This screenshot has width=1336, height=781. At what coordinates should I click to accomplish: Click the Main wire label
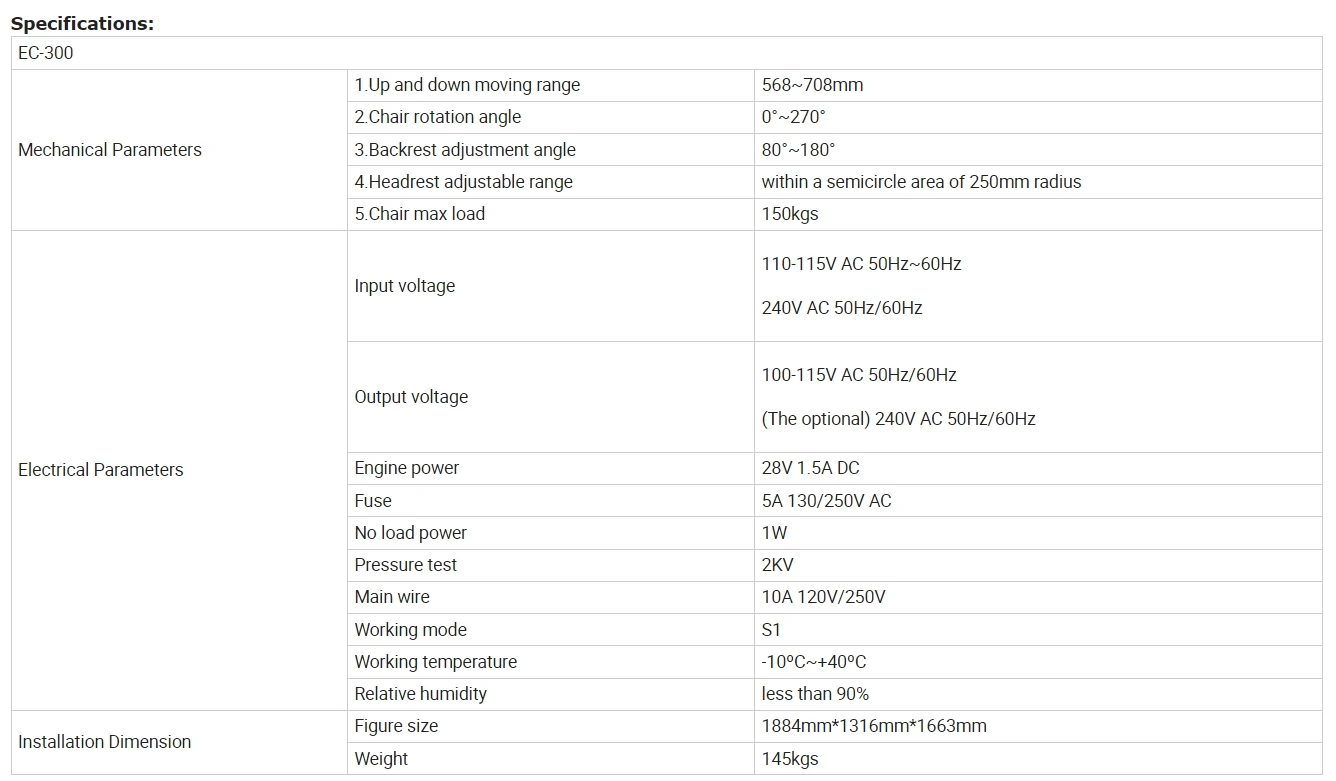(x=392, y=597)
